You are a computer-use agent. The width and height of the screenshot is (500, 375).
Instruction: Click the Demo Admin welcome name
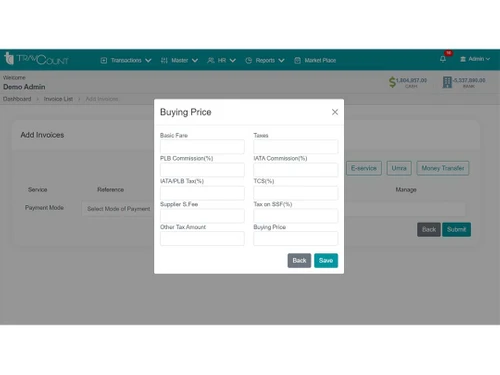click(x=24, y=87)
